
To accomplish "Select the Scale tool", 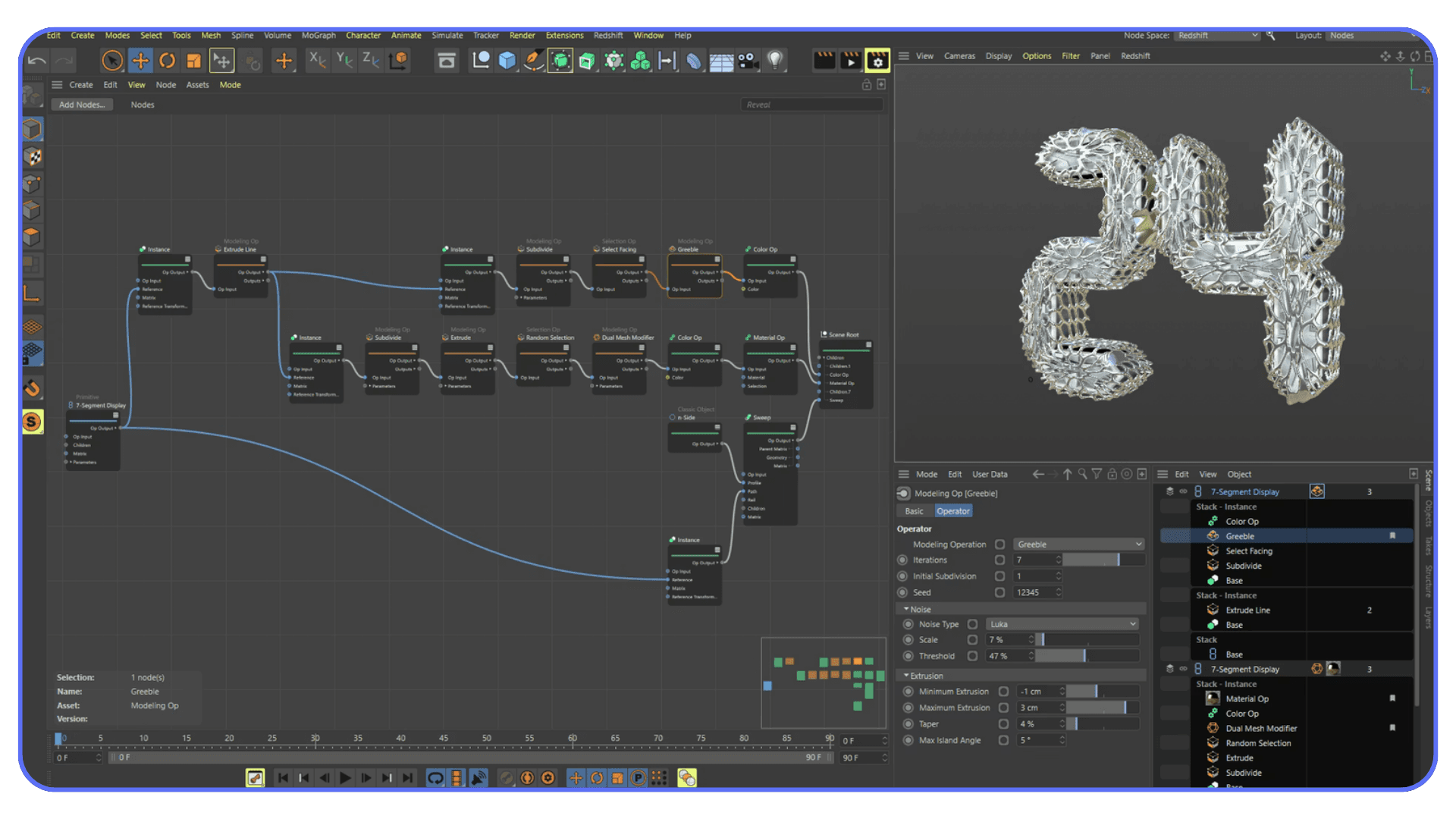I will tap(194, 61).
